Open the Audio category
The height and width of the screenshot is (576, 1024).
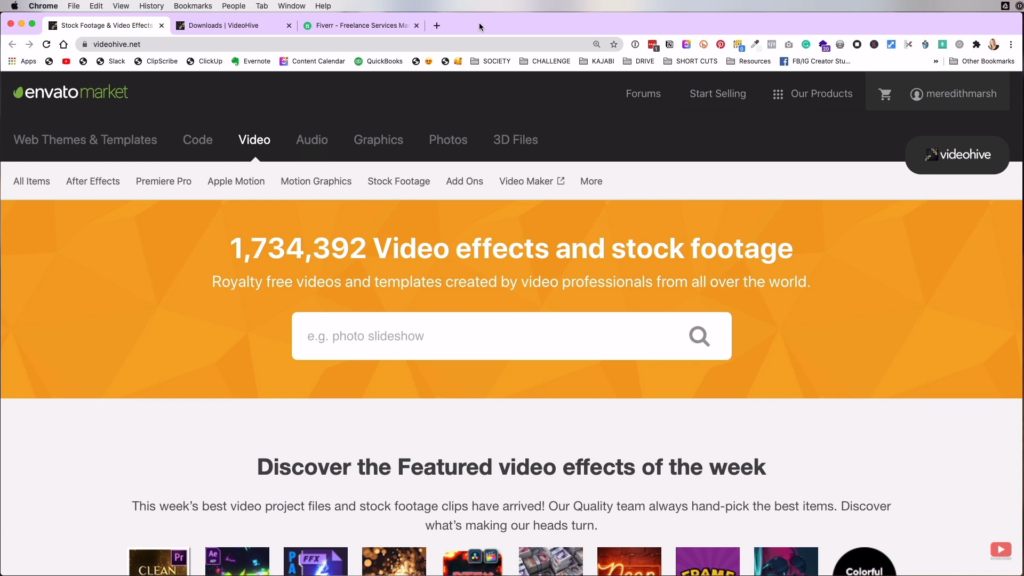[x=312, y=140]
